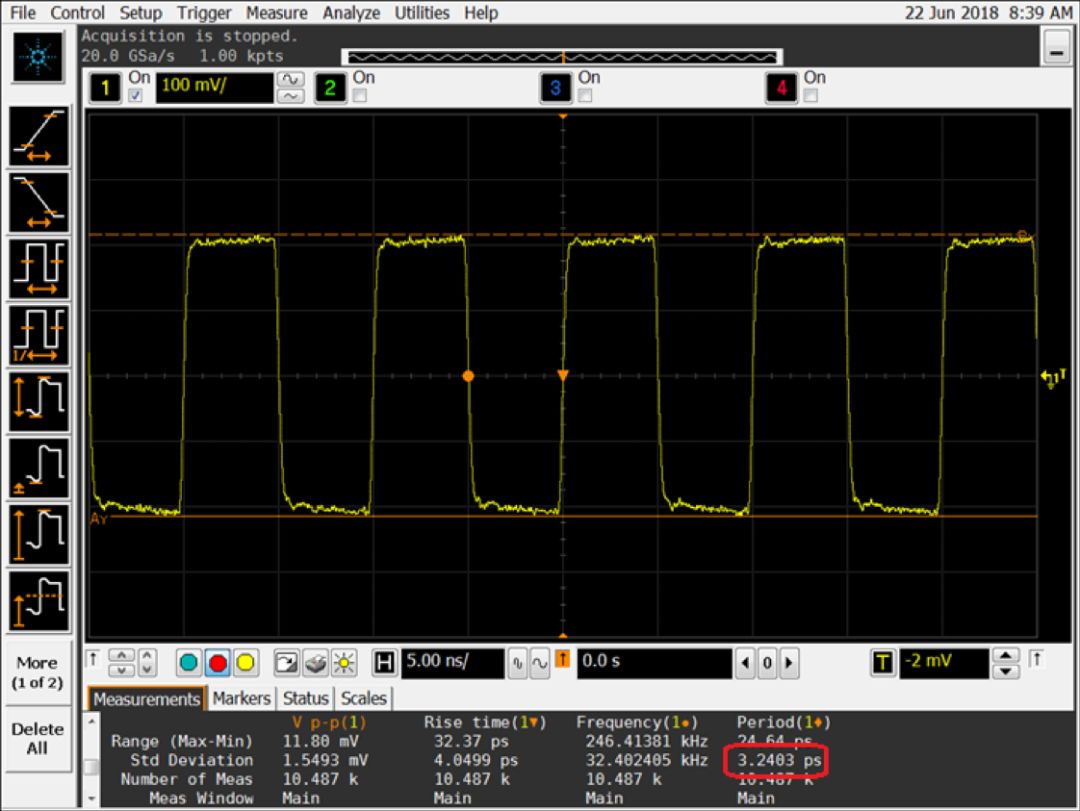The image size is (1080, 811).
Task: Click the 5.00 ns/ horizontal scale field
Action: 451,662
